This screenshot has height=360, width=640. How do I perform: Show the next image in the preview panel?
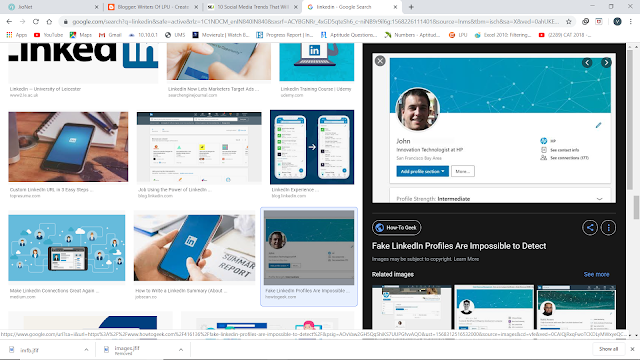click(606, 62)
